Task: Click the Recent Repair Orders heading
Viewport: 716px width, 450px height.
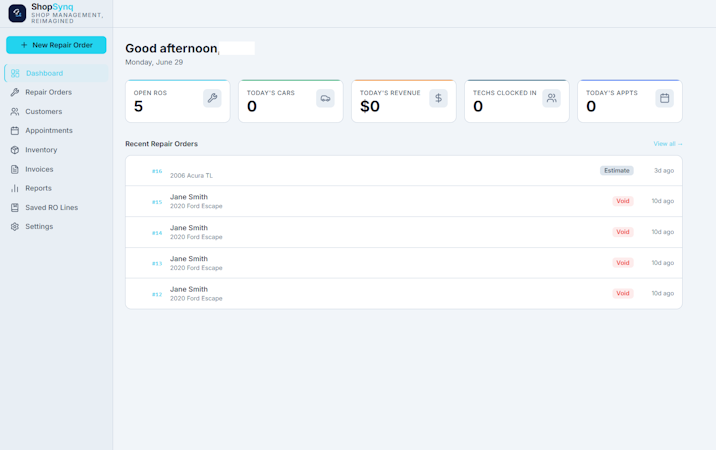Action: 162,144
